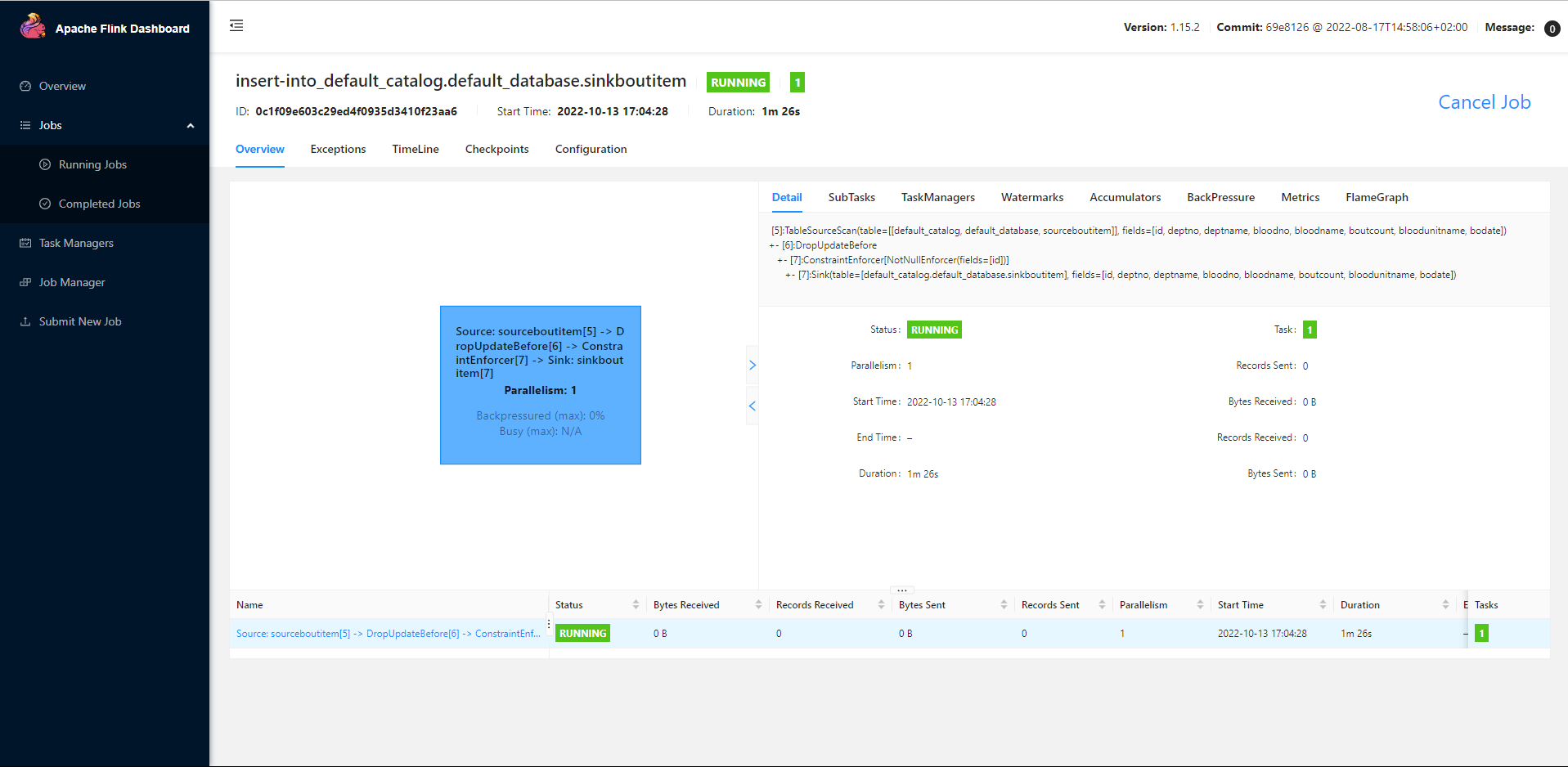Switch to the Metrics tab
Viewport: 1568px width, 767px height.
[x=1301, y=197]
